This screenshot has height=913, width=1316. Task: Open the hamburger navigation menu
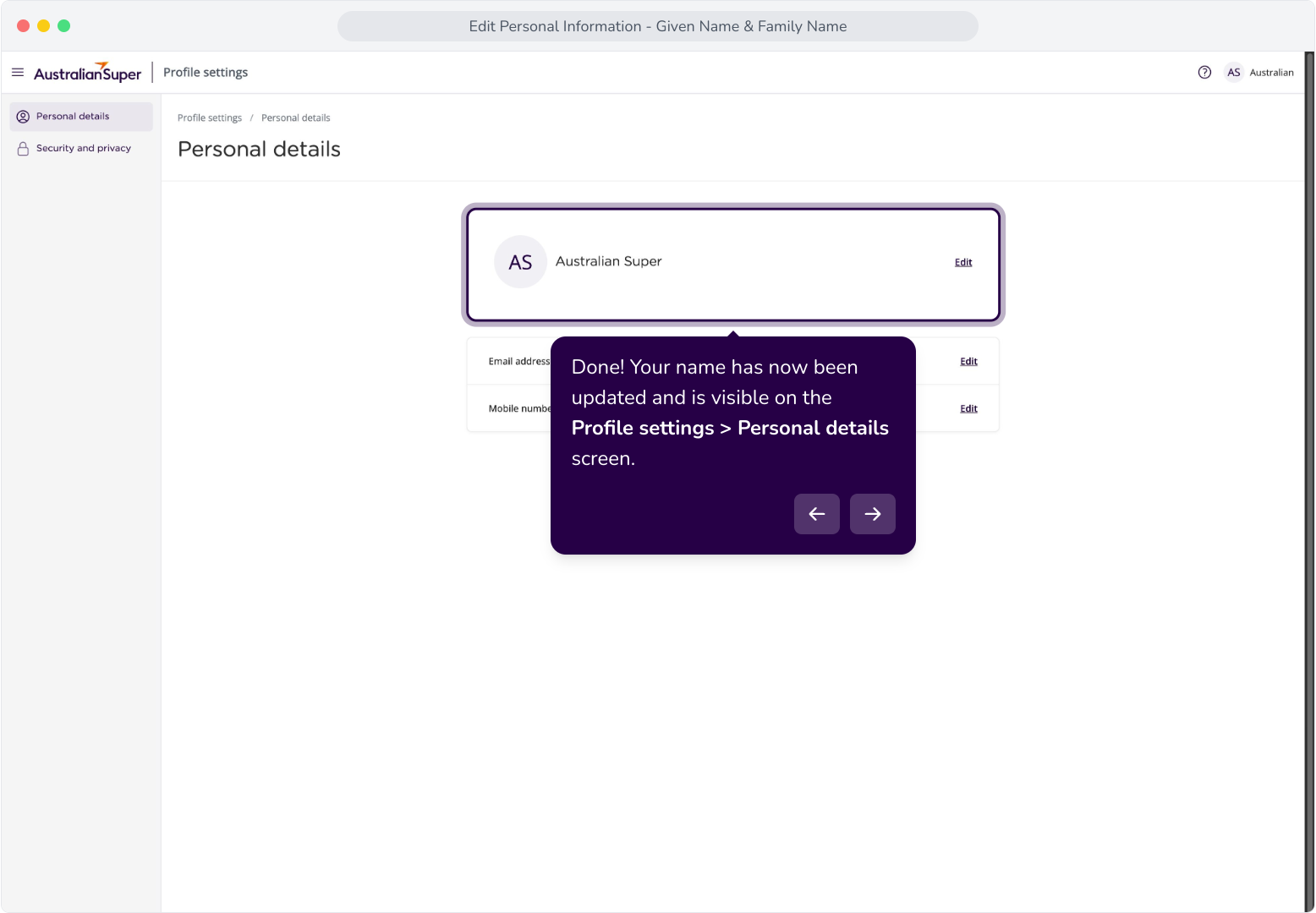(x=18, y=73)
